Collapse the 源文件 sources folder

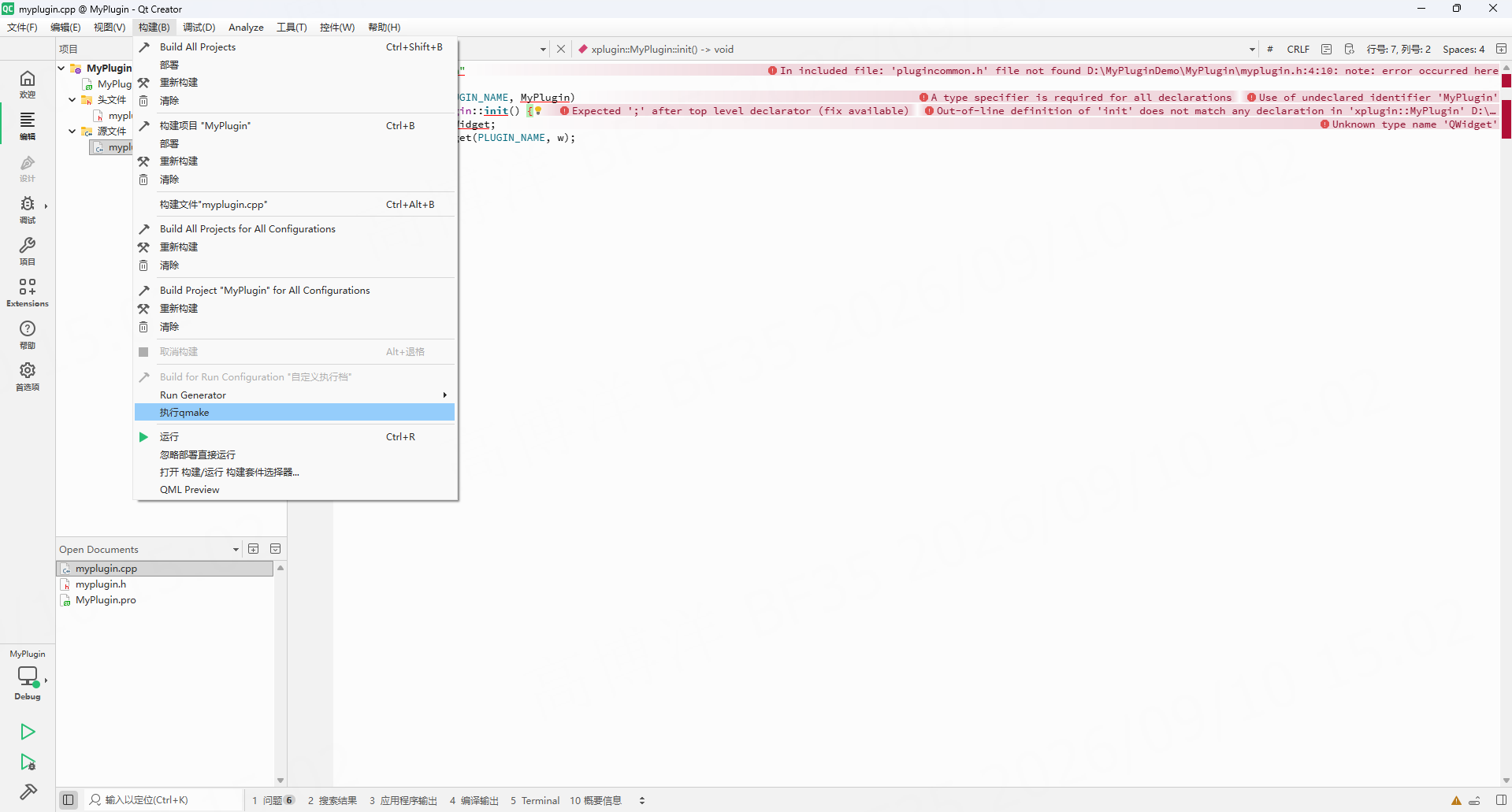[x=72, y=132]
